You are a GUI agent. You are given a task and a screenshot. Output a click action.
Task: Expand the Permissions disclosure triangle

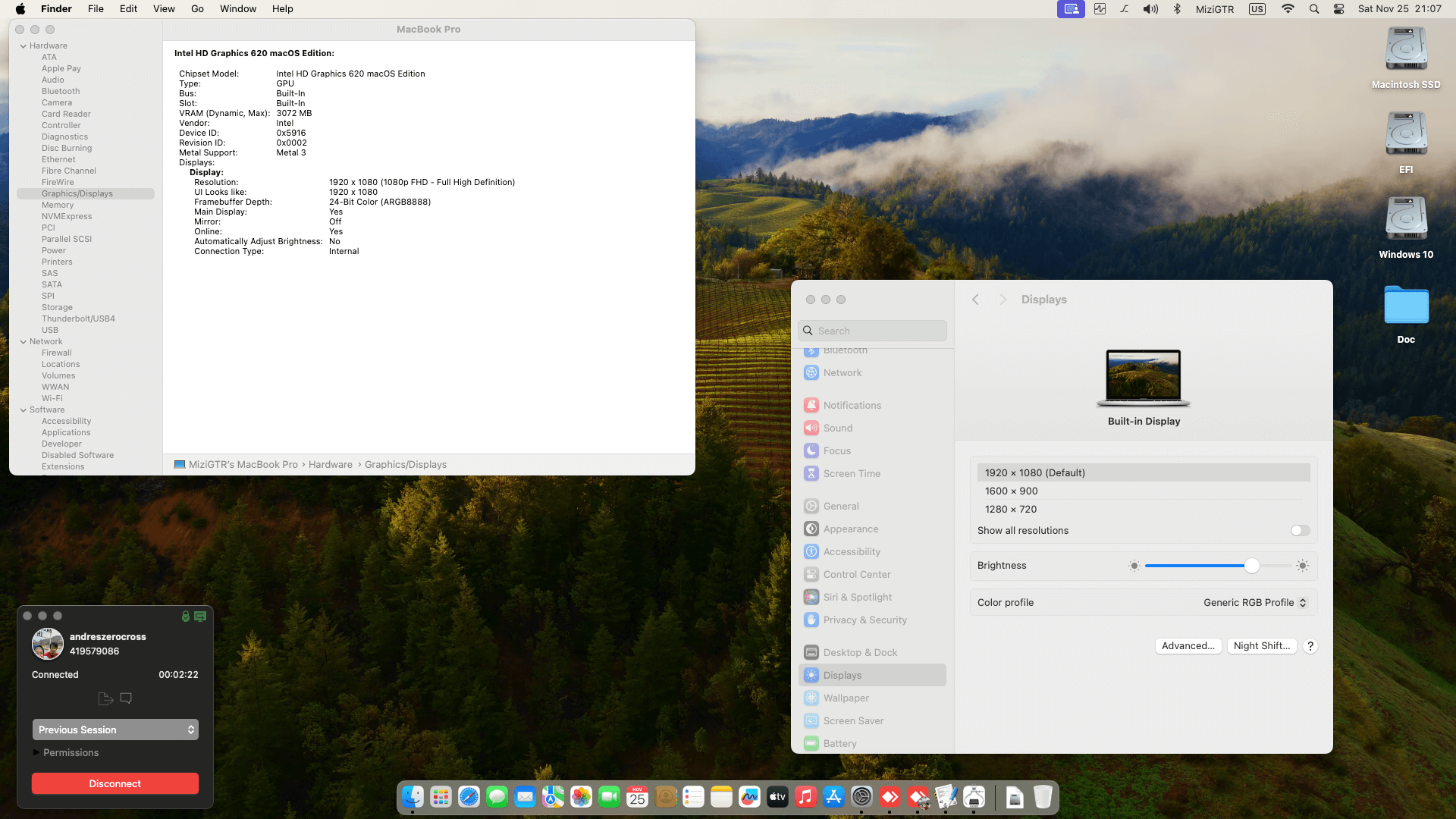pos(36,752)
